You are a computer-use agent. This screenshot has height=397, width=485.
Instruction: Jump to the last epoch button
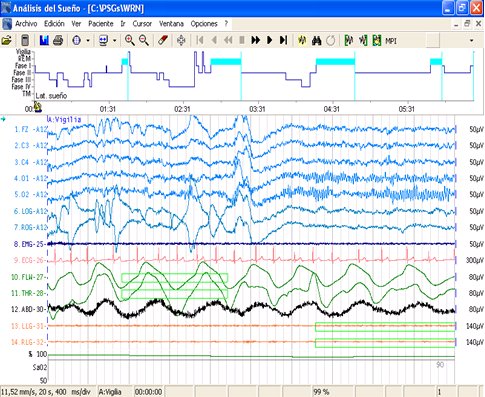283,41
